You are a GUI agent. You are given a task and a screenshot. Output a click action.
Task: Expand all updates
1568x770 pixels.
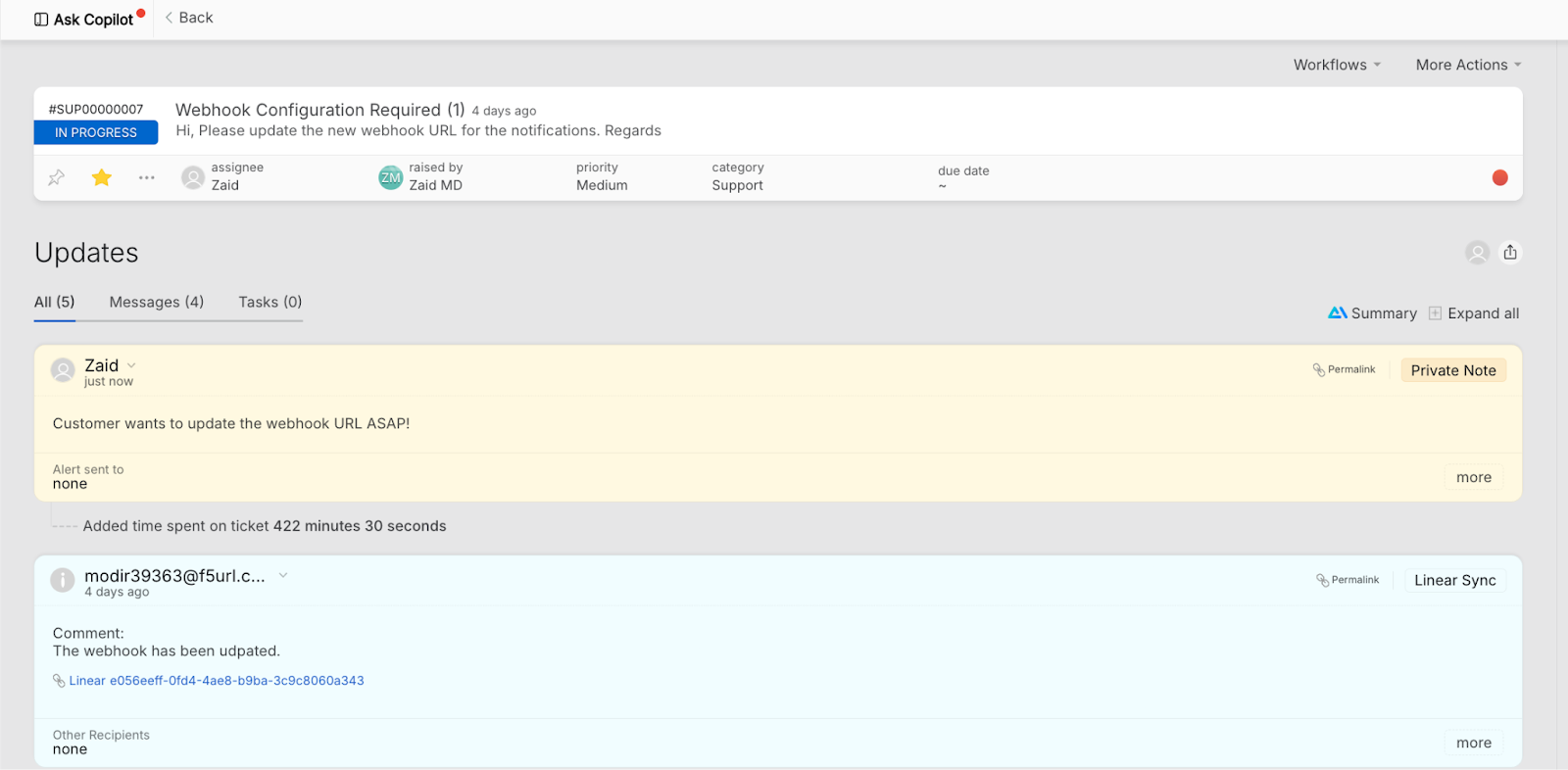pos(1474,313)
